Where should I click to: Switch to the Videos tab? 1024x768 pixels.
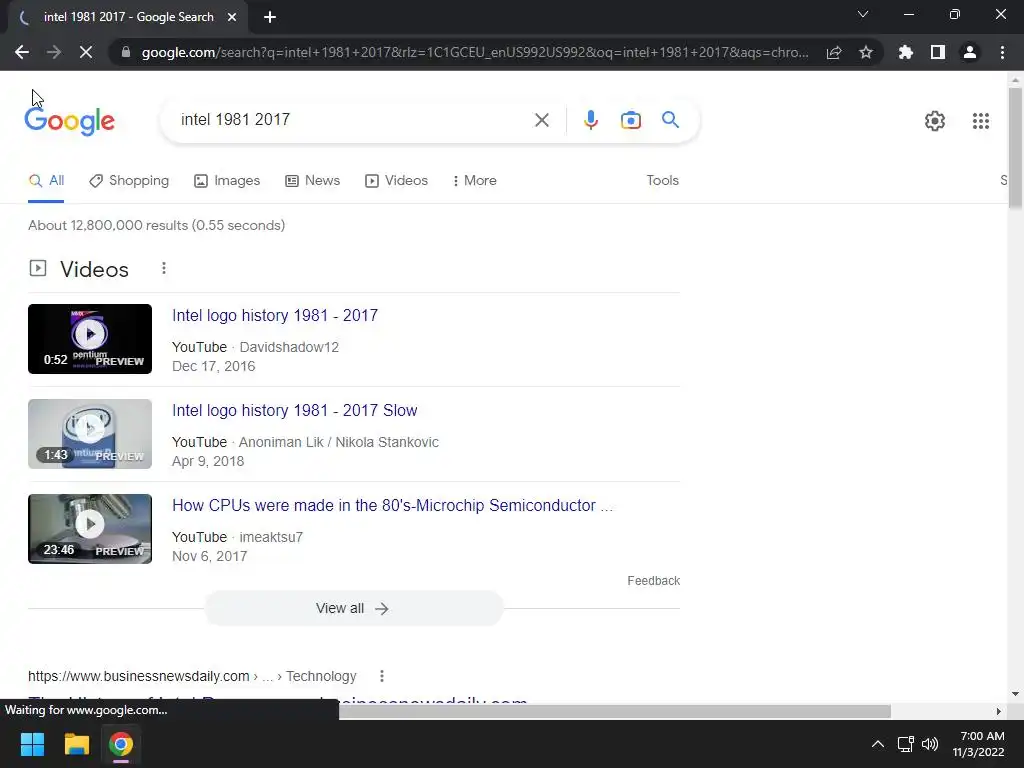396,181
